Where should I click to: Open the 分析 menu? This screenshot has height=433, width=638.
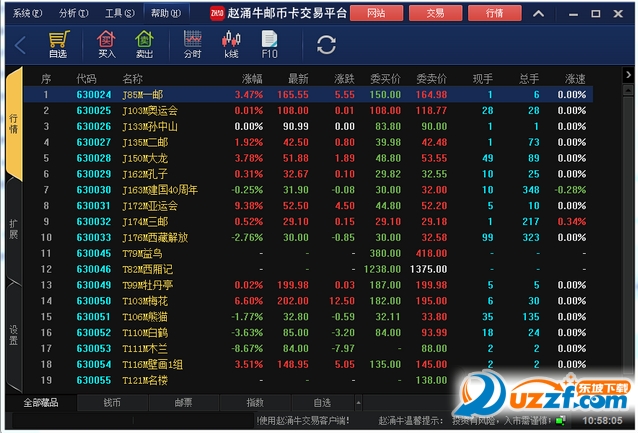(73, 13)
